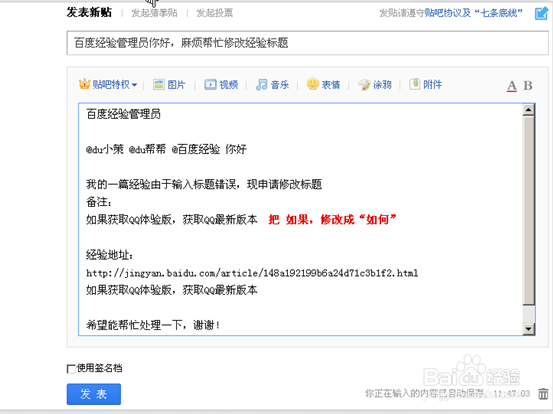Click the jingyan.baidu.com article URL text
The image size is (553, 414).
pos(252,273)
